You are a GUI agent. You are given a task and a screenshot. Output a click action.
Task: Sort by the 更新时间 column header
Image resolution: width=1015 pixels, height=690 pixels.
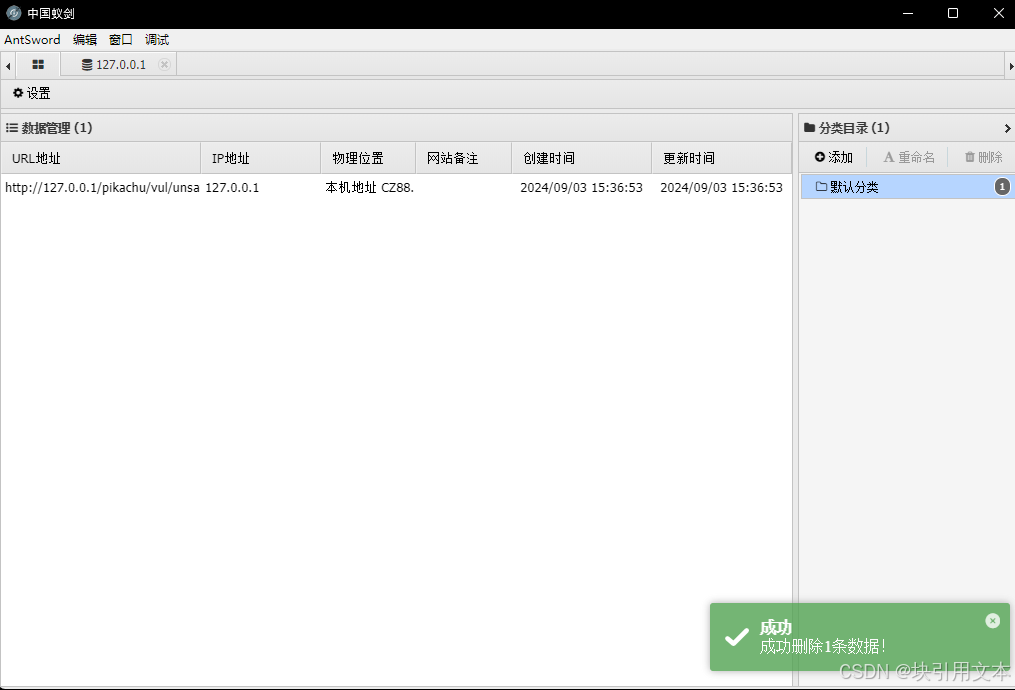722,159
